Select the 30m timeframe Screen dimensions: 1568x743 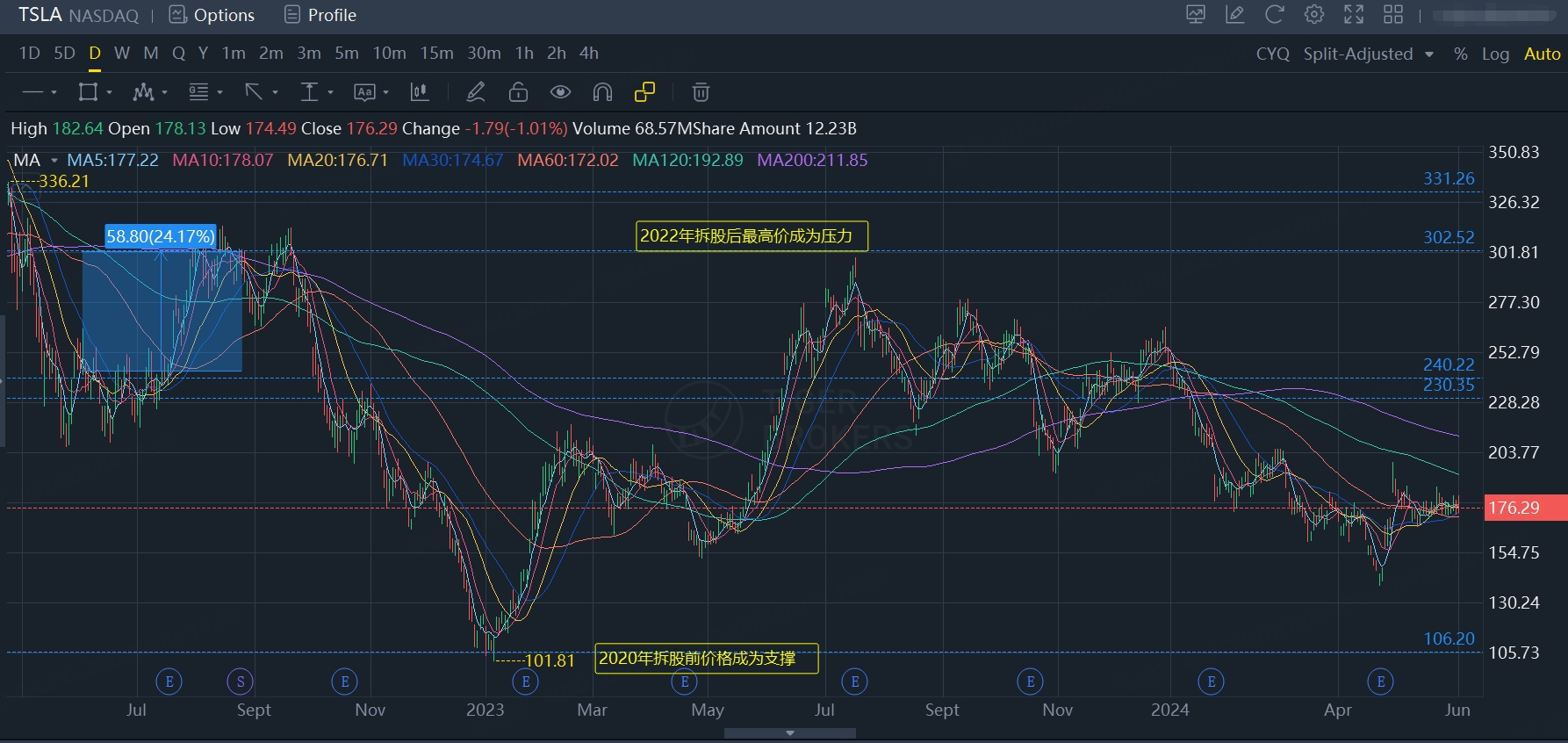(484, 53)
